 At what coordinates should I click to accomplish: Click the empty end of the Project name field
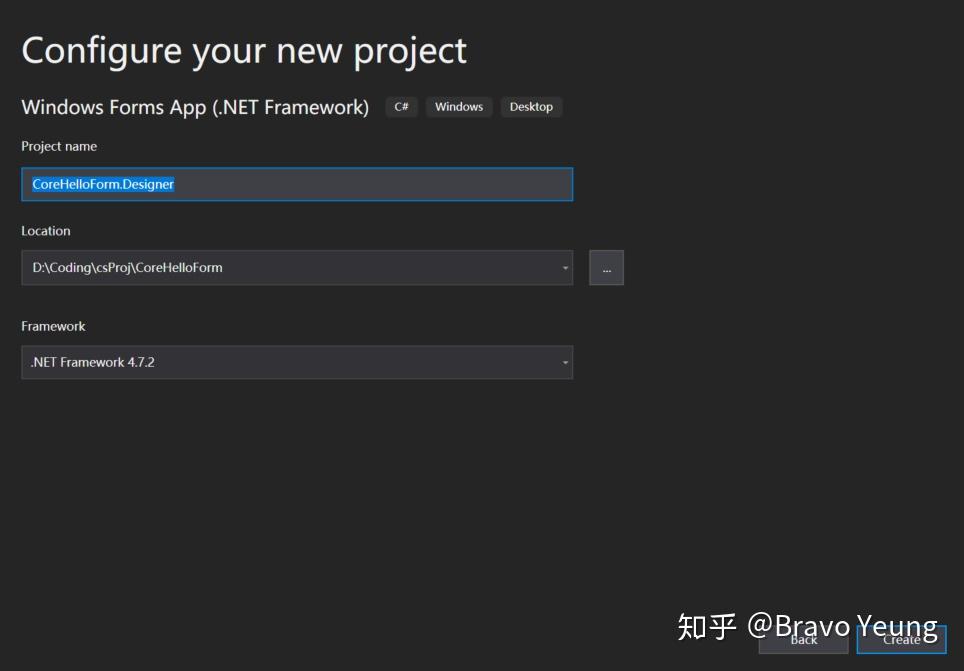click(400, 184)
